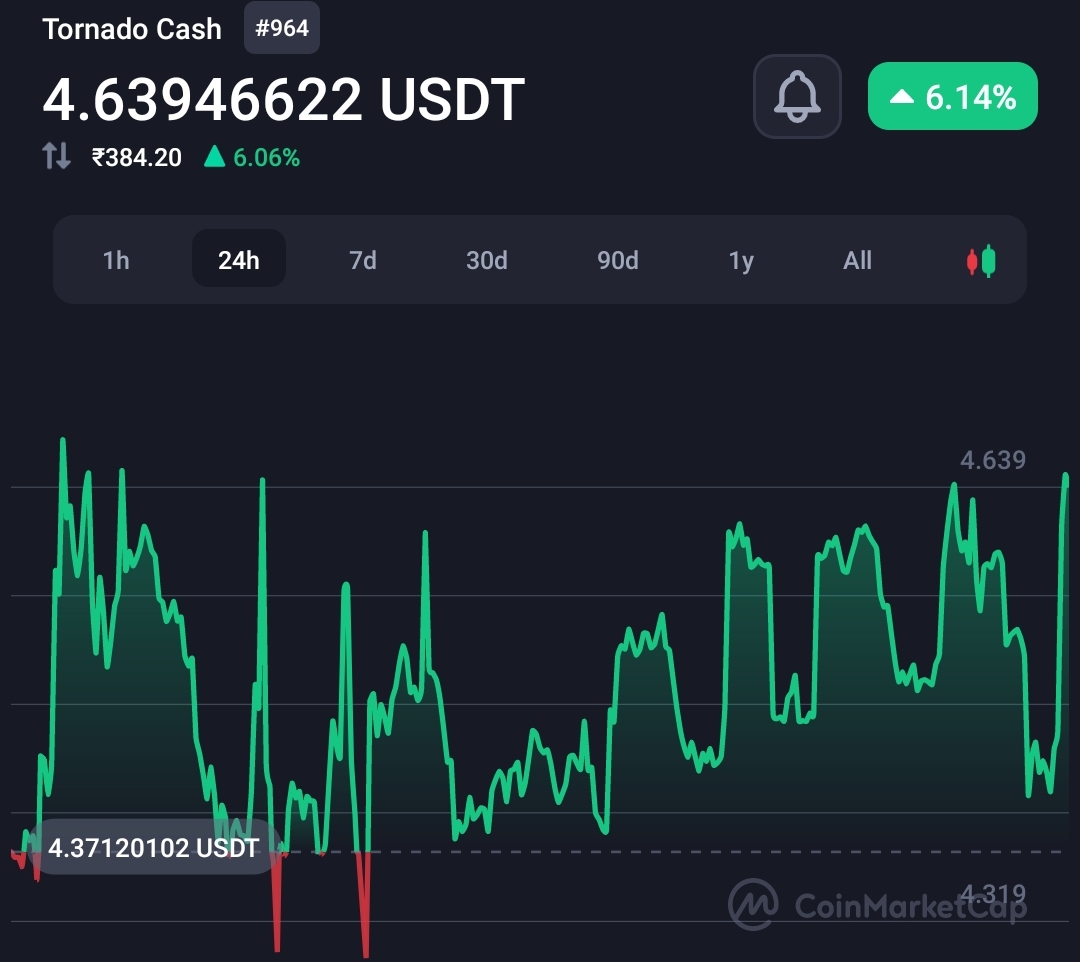Select the All time range
Image resolution: width=1080 pixels, height=962 pixels.
[x=858, y=260]
